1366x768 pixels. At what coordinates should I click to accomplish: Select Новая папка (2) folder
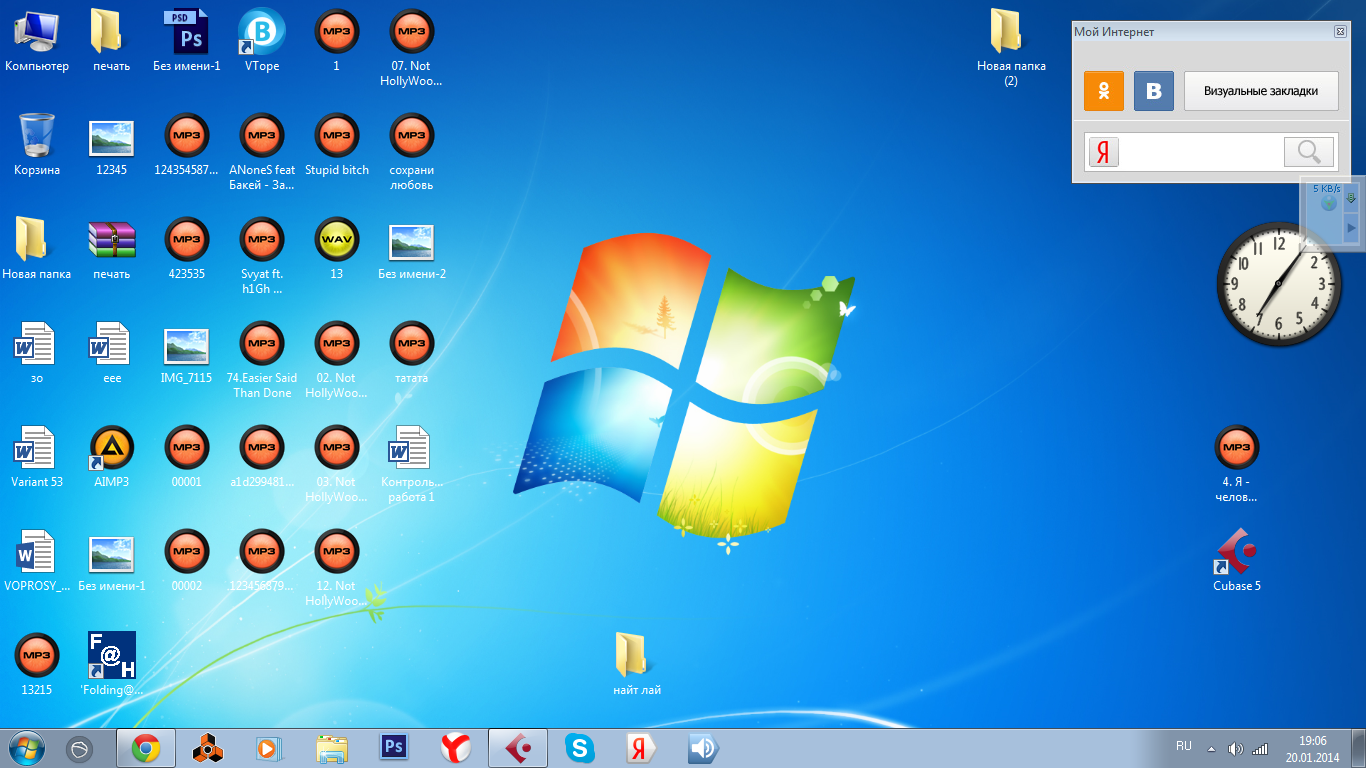(1011, 48)
